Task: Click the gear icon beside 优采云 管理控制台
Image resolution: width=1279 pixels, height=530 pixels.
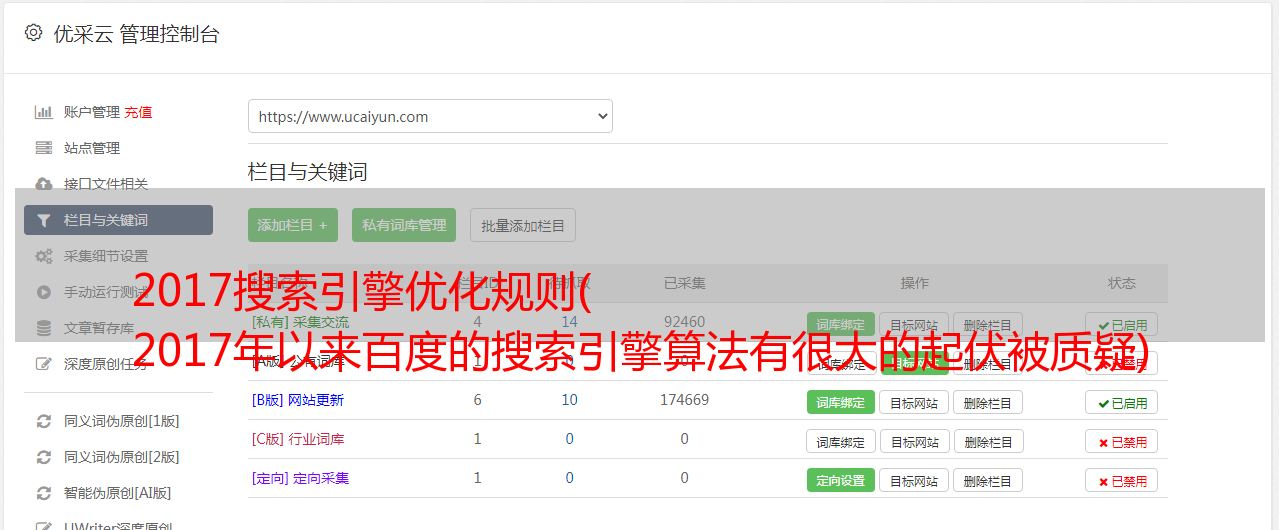Action: (33, 33)
